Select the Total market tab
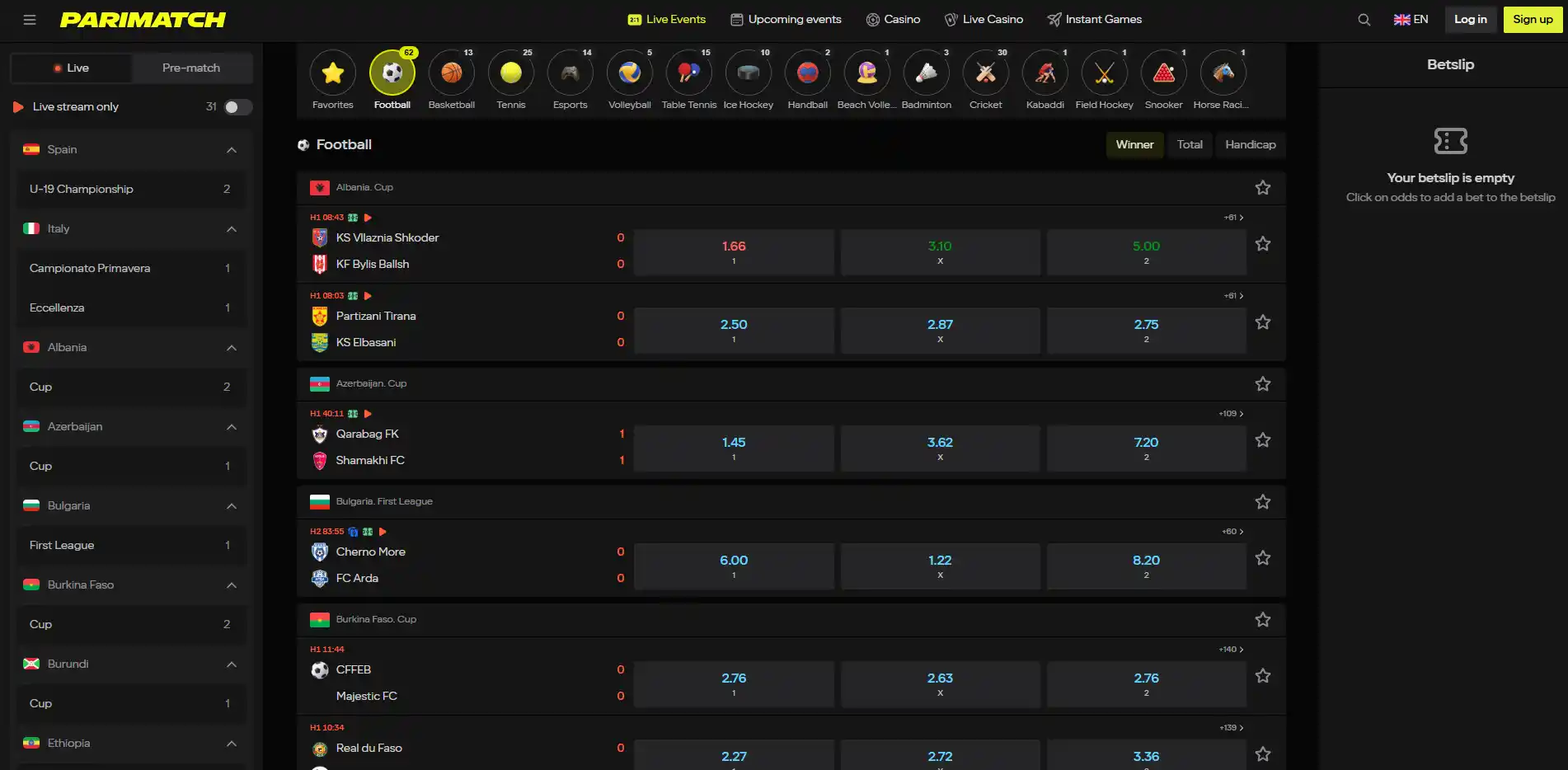 coord(1190,144)
